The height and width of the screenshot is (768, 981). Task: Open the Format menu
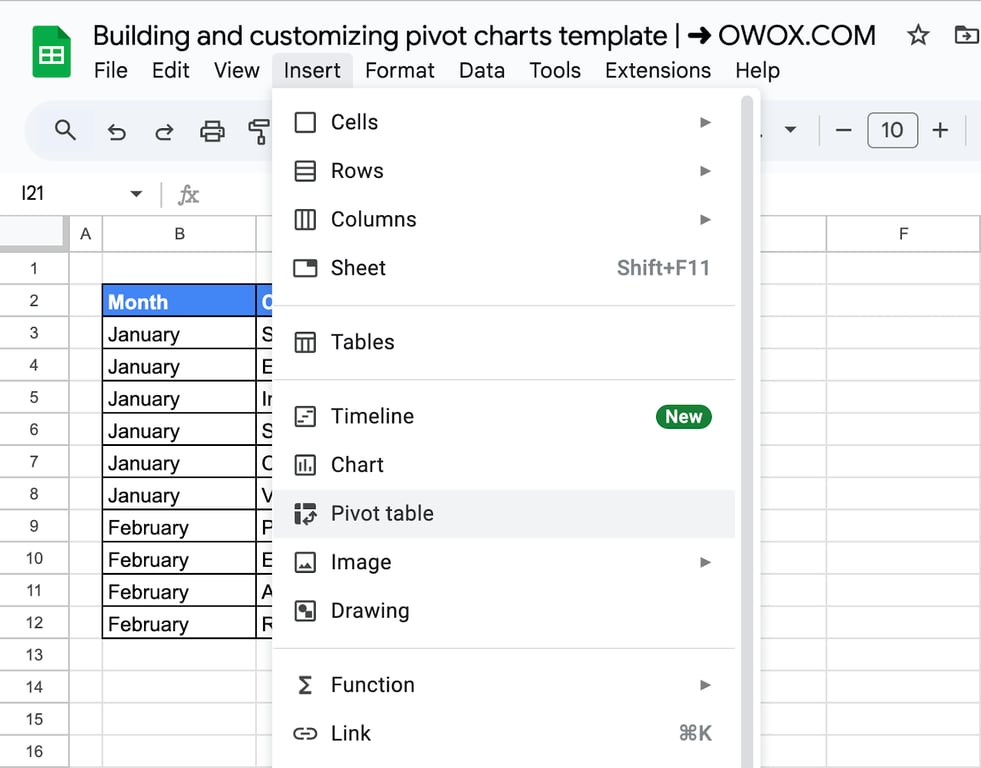(400, 71)
